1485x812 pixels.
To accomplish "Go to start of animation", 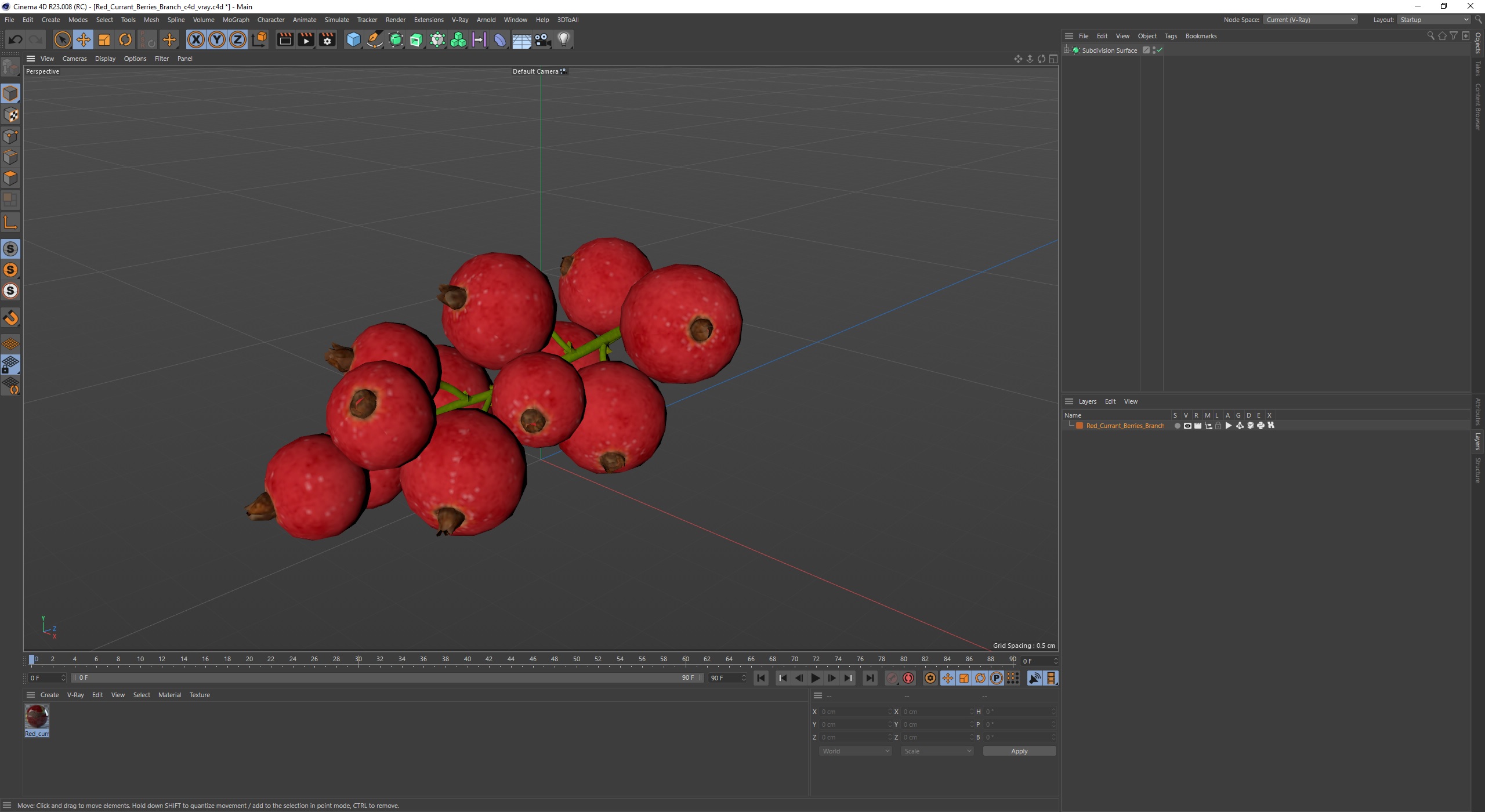I will pyautogui.click(x=761, y=678).
